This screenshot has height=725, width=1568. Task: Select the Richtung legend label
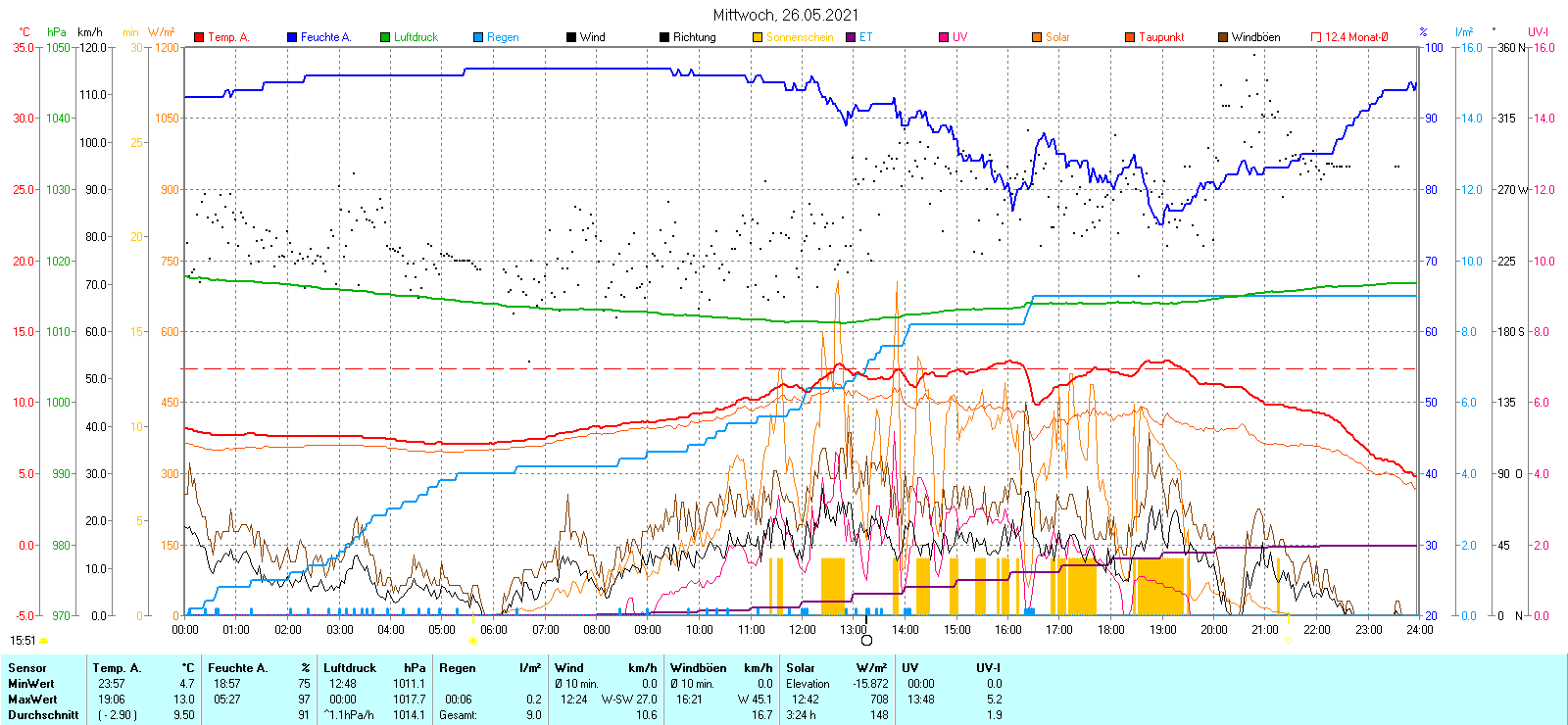(695, 37)
